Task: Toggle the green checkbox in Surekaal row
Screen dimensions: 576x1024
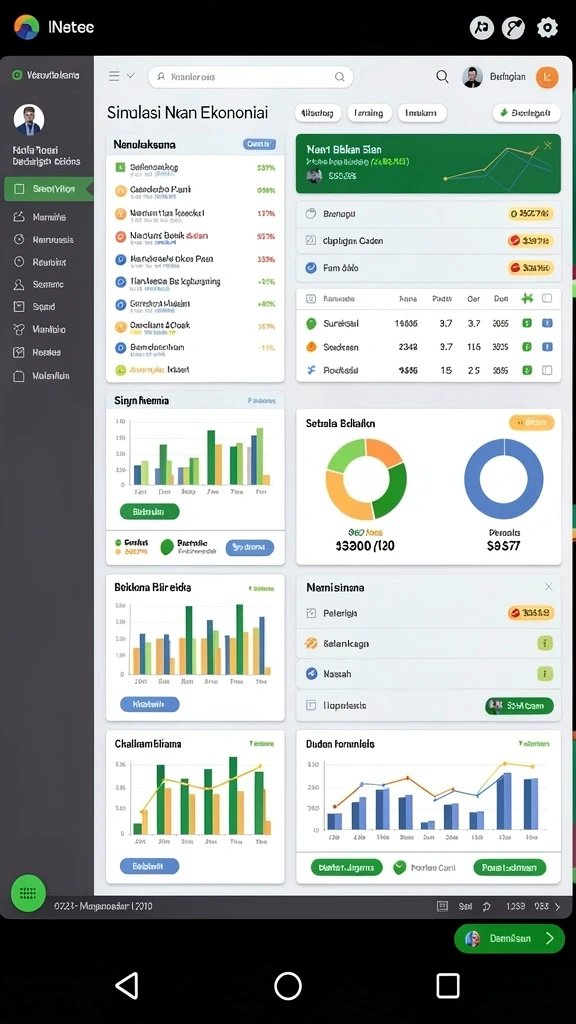Action: [526, 323]
